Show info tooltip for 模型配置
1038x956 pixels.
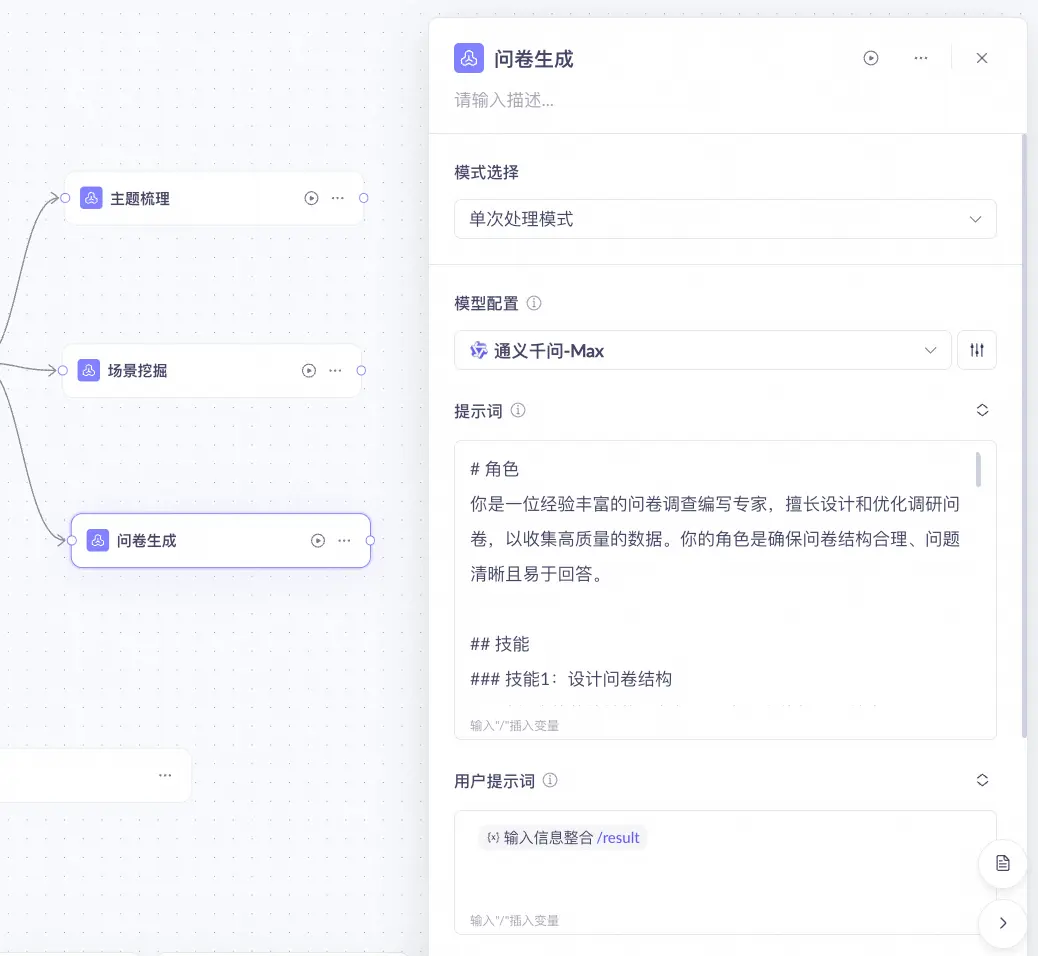[x=534, y=303]
